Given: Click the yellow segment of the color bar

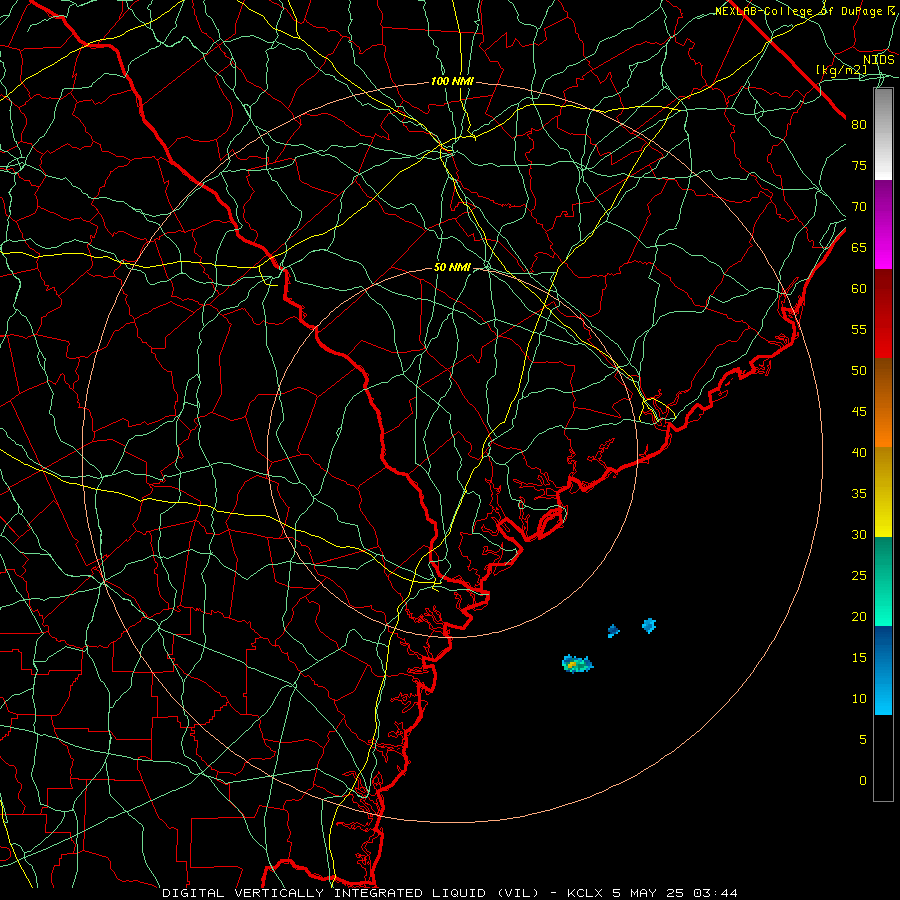Looking at the screenshot, I should click(883, 492).
